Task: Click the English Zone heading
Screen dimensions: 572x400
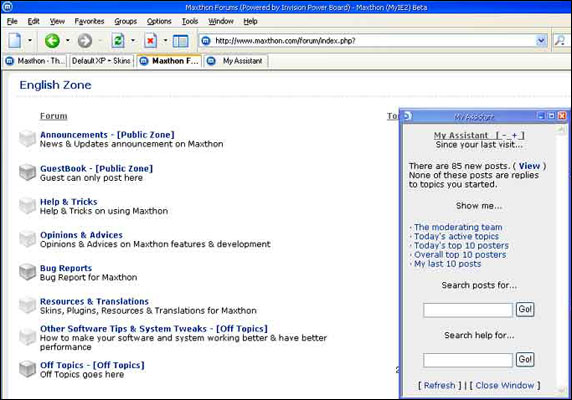Action: [55, 85]
